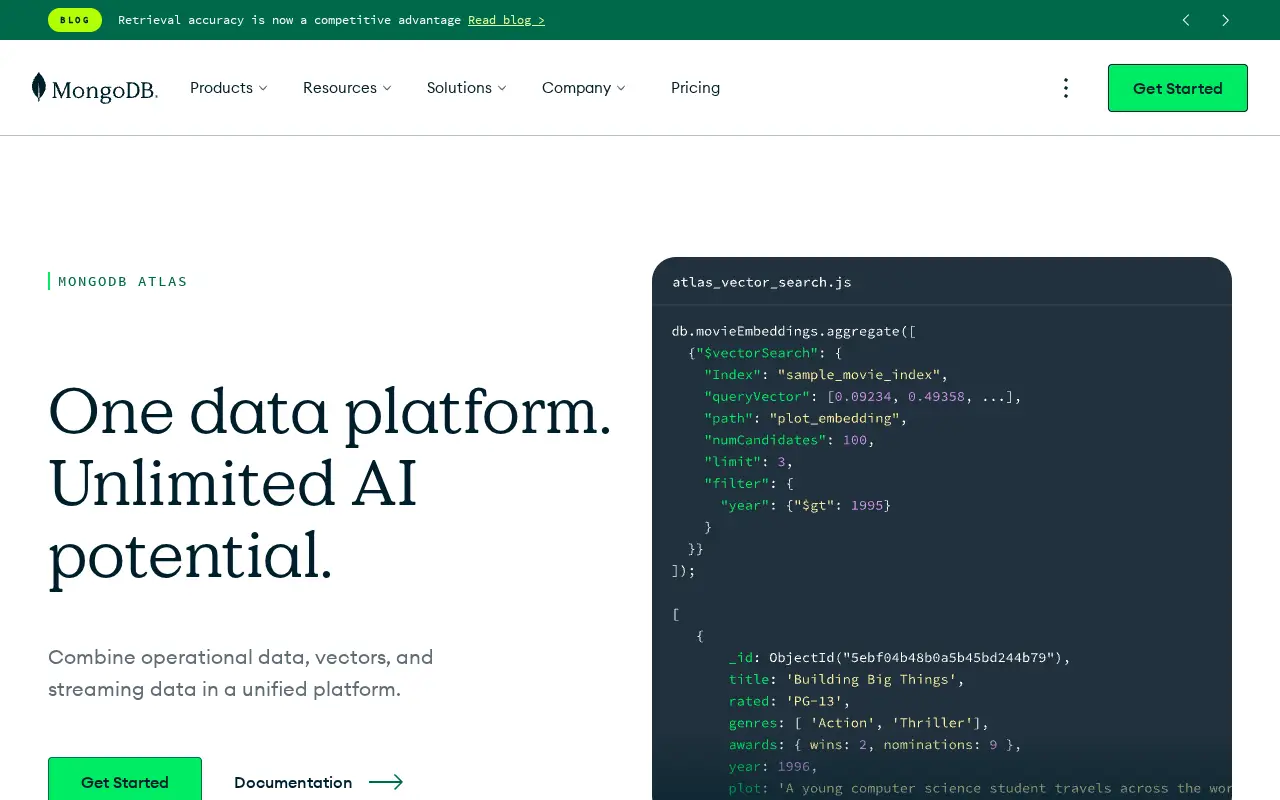Click the arrow beside Documentation
This screenshot has height=800, width=1280.
tap(386, 782)
